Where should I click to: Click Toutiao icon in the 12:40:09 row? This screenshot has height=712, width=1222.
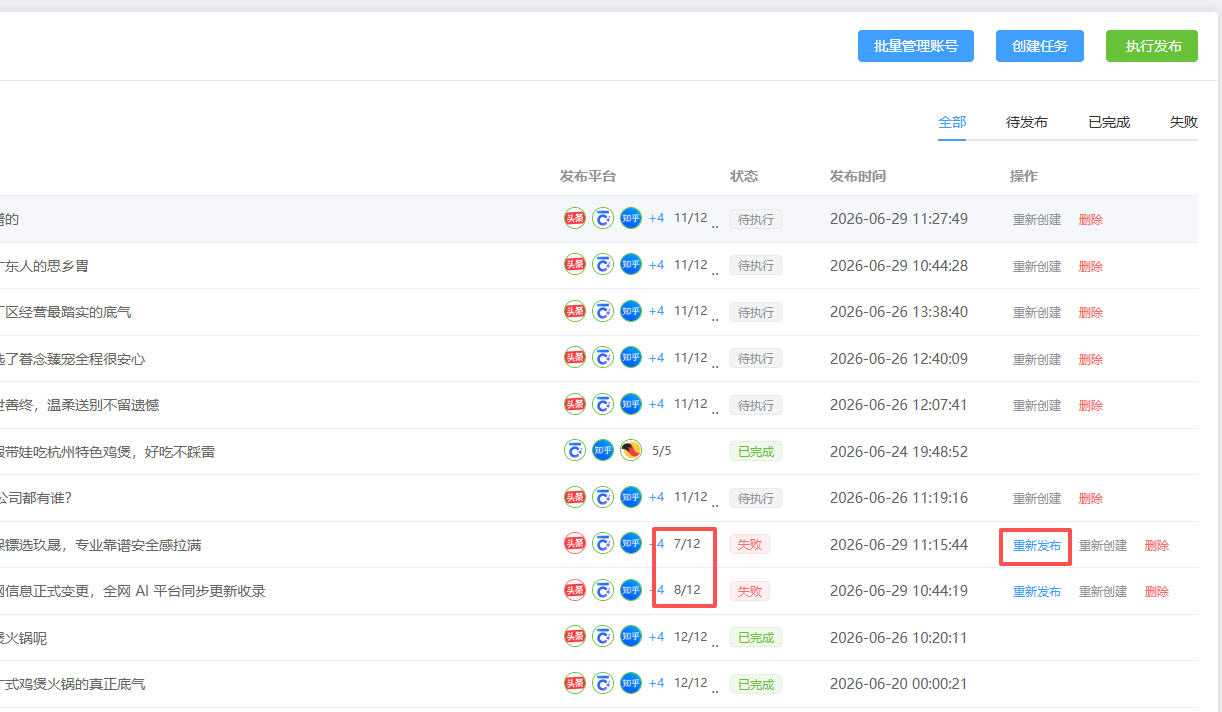[x=575, y=358]
